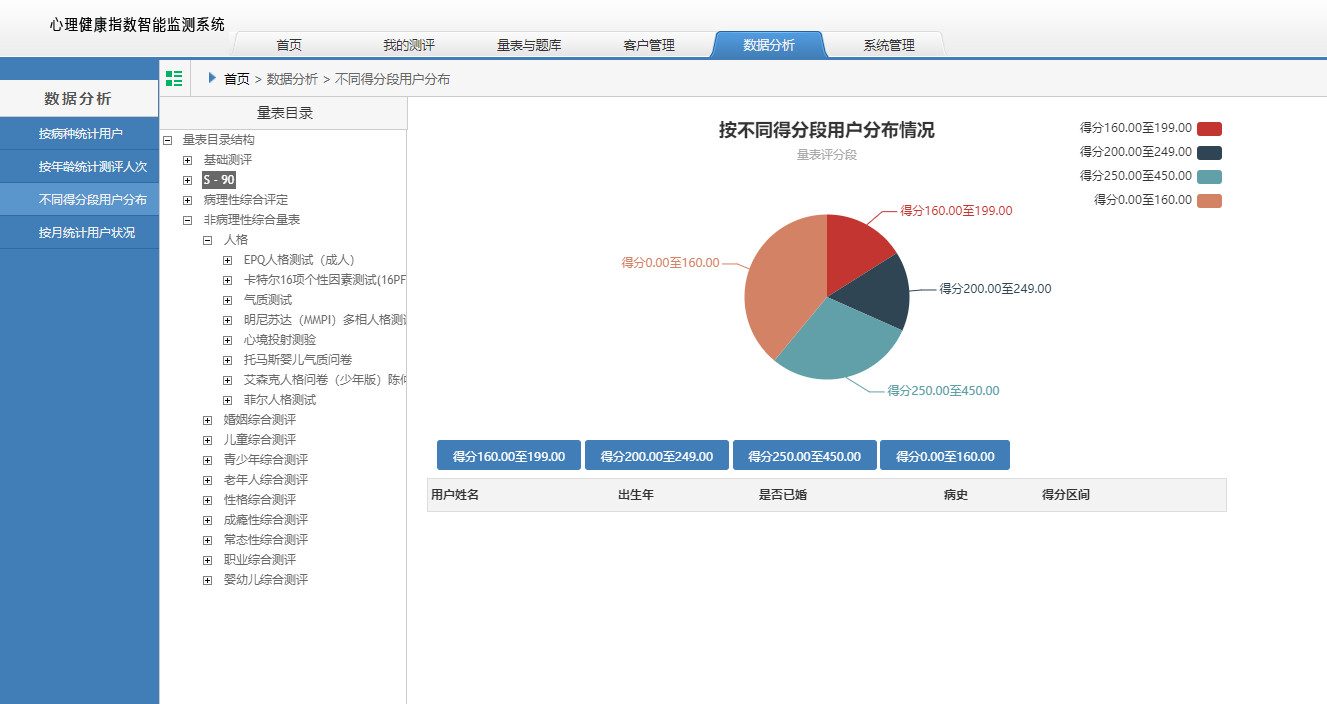This screenshot has height=704, width=1327.
Task: Open 按病种统计用户 in the sidebar
Action: (x=80, y=134)
